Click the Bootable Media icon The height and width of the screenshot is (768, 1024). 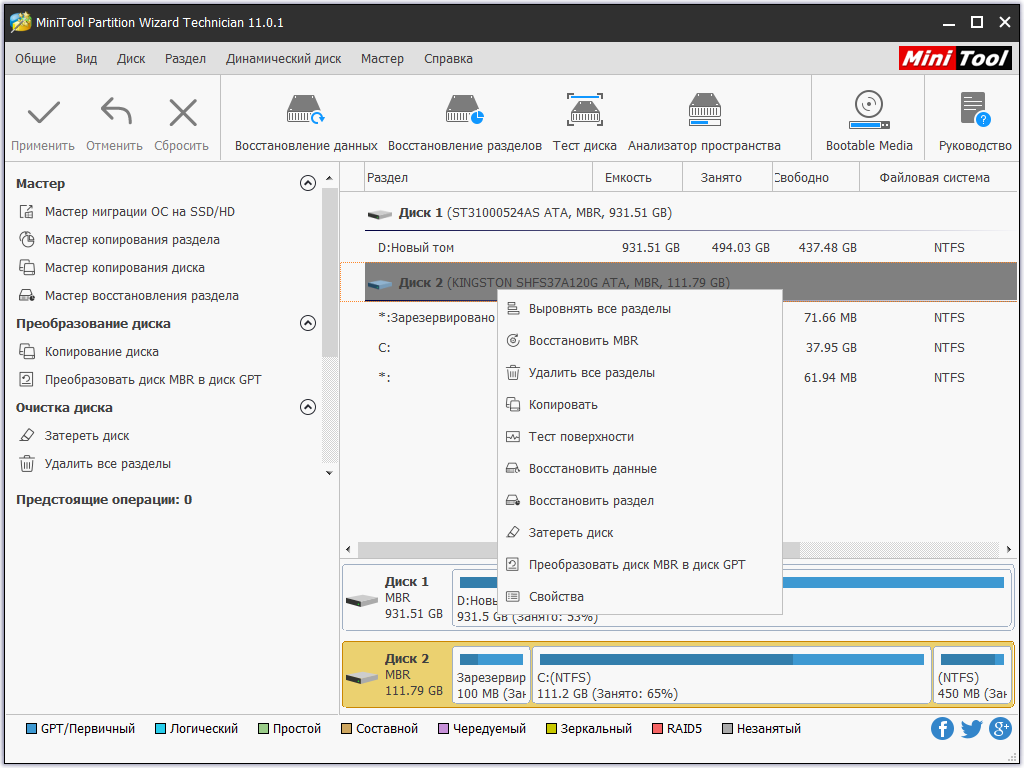[x=869, y=110]
